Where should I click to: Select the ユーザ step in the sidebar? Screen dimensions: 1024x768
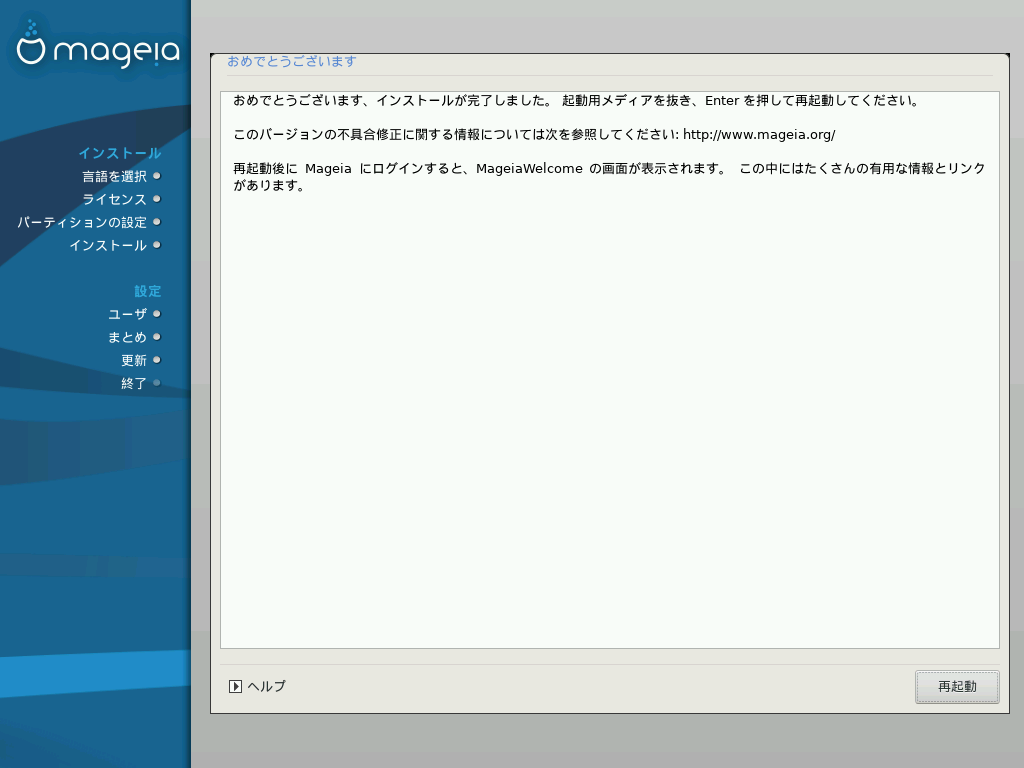[x=127, y=314]
